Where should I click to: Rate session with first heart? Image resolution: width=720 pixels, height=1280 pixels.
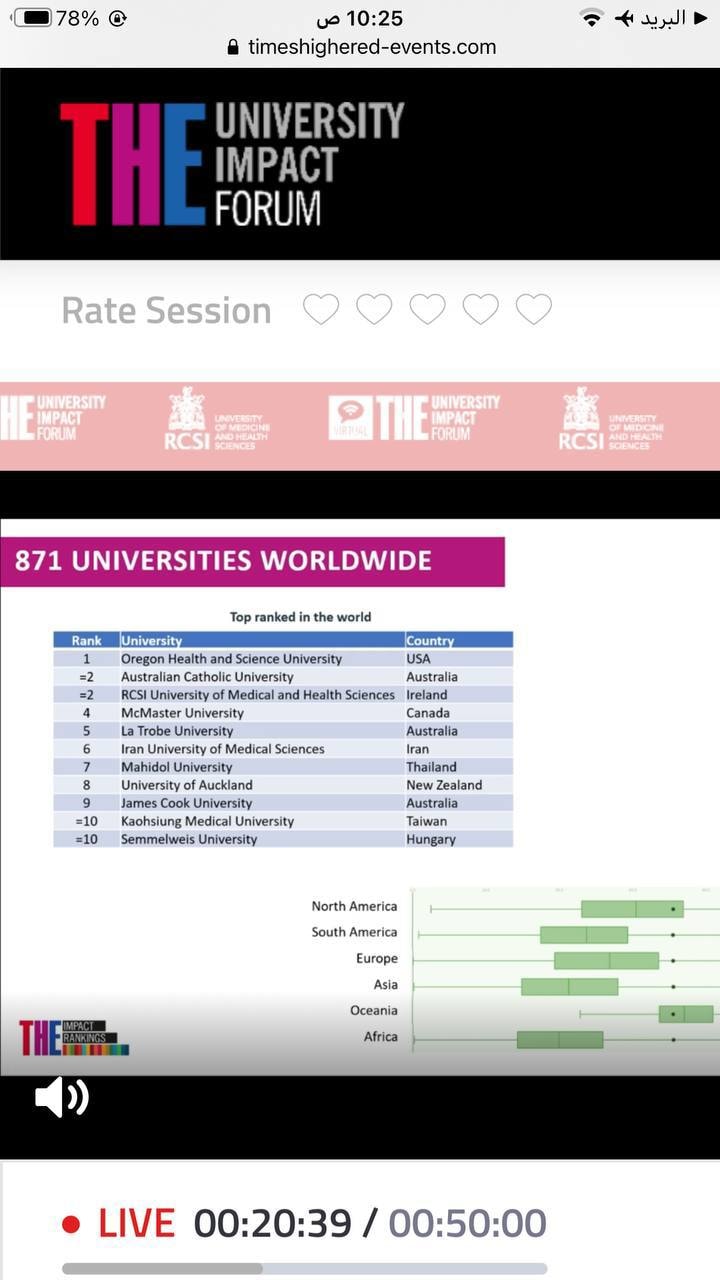pos(321,310)
